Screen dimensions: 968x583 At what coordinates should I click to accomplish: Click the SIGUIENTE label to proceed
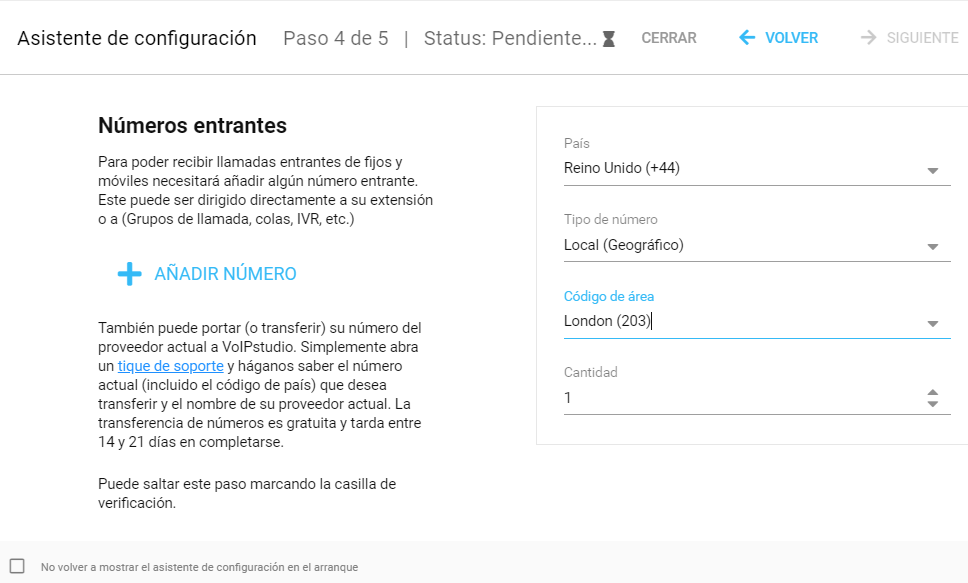coord(922,38)
